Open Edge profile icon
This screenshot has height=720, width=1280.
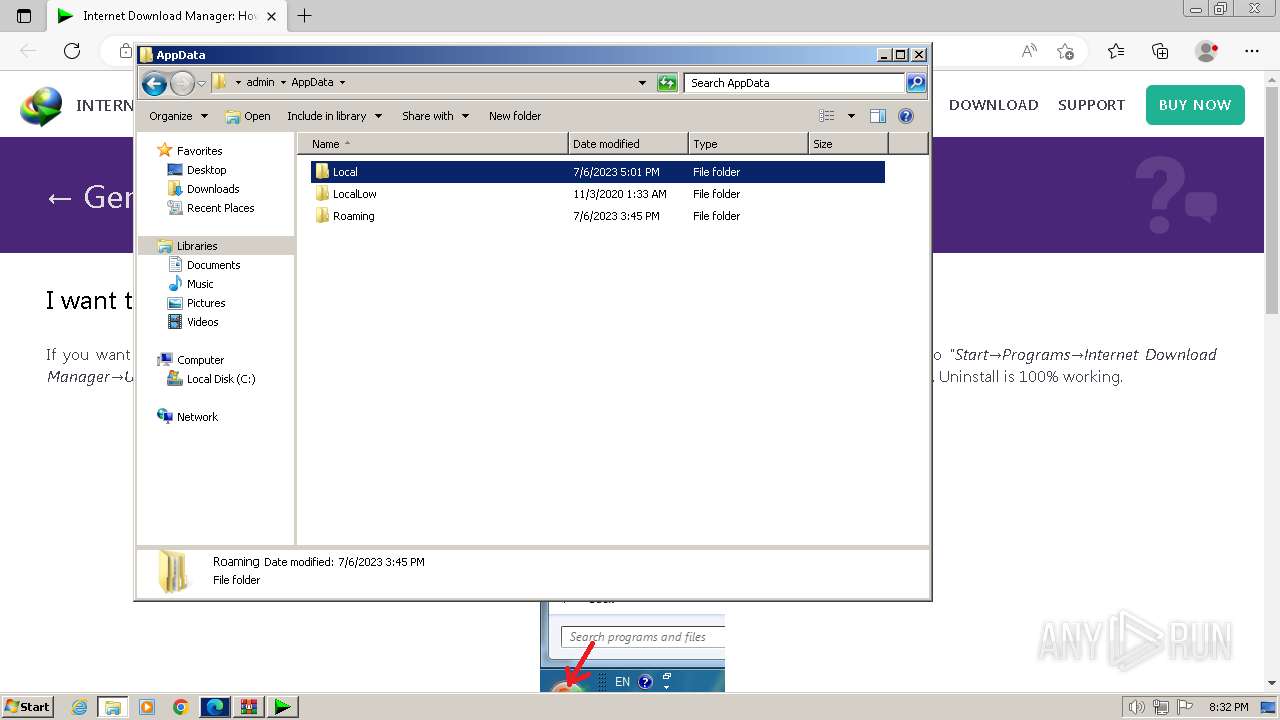click(1207, 51)
